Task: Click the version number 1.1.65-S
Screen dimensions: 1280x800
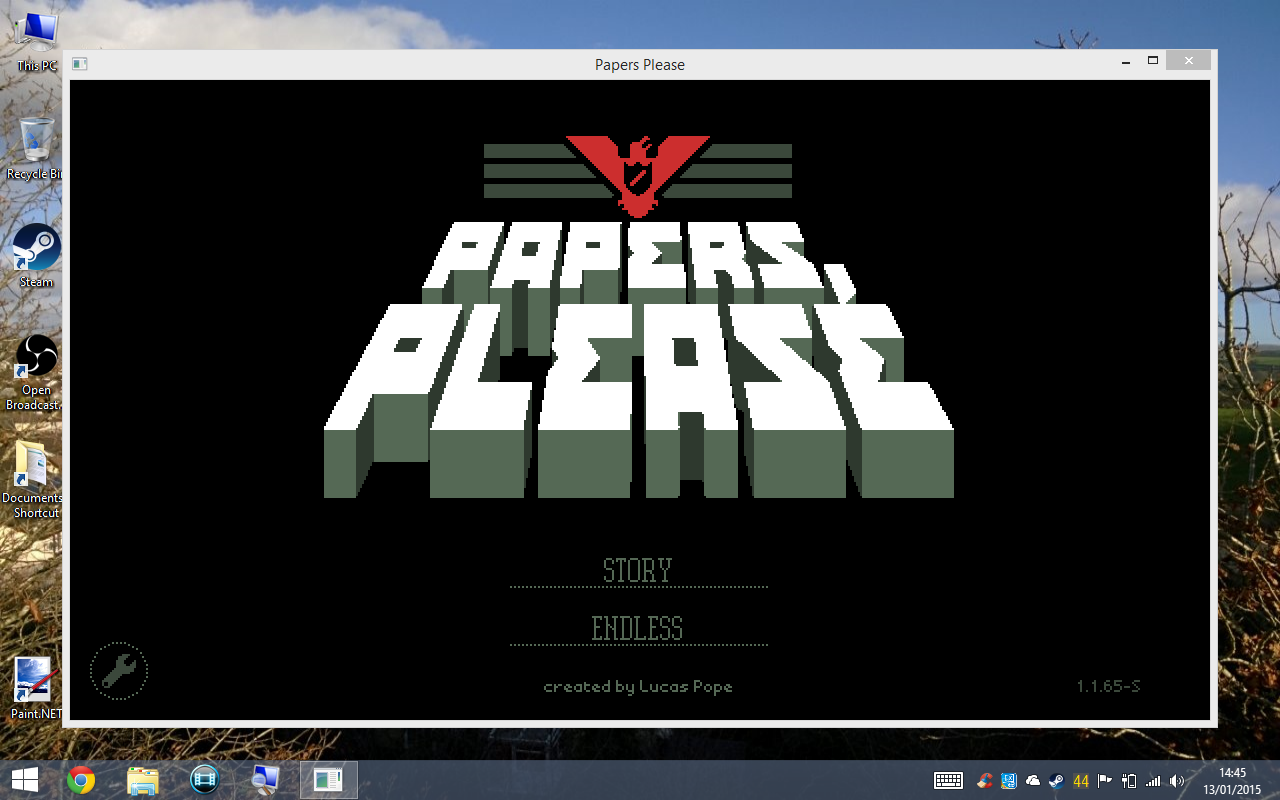Action: (1108, 686)
